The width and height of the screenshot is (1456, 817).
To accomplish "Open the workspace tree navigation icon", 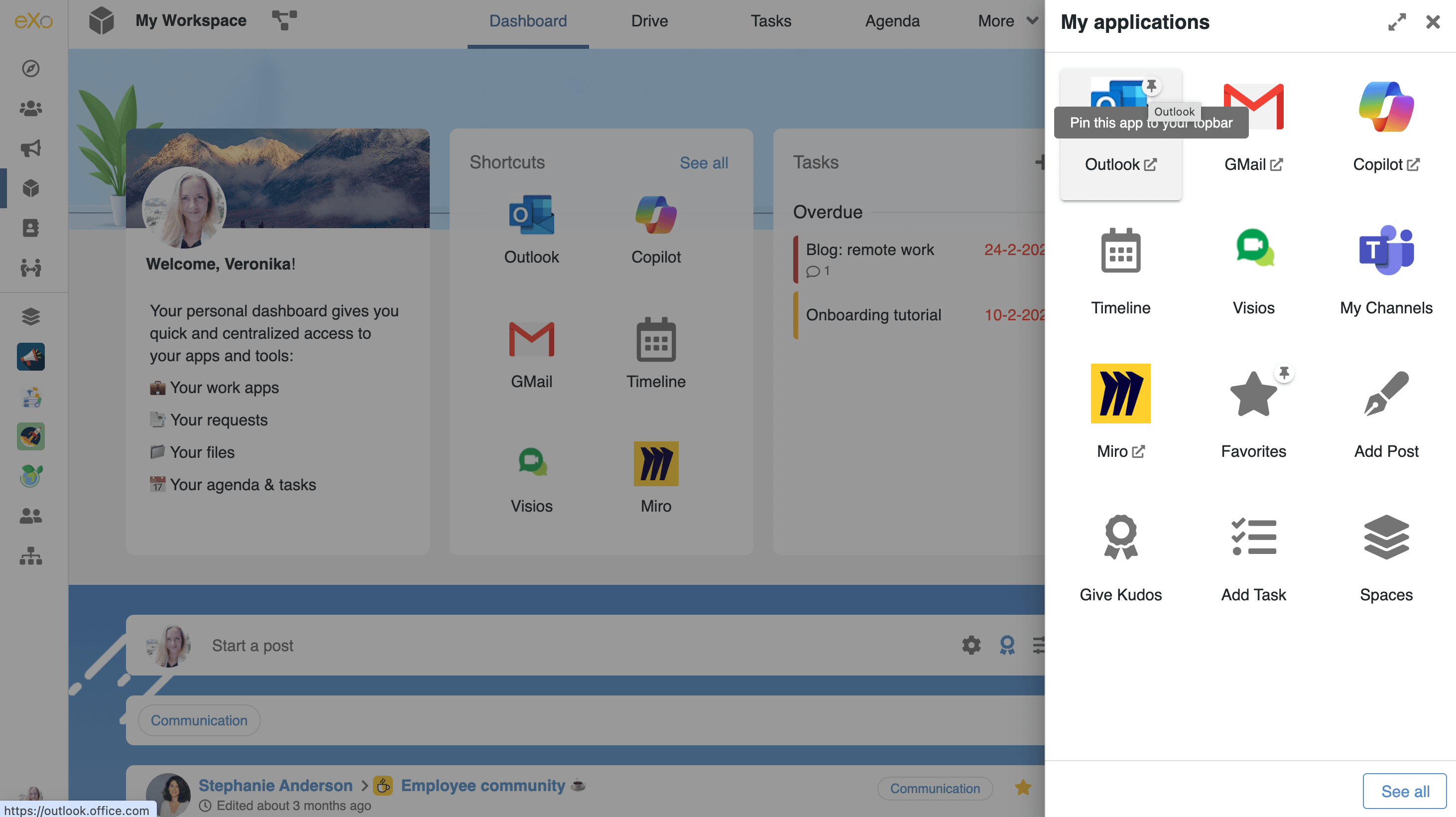I will click(284, 20).
